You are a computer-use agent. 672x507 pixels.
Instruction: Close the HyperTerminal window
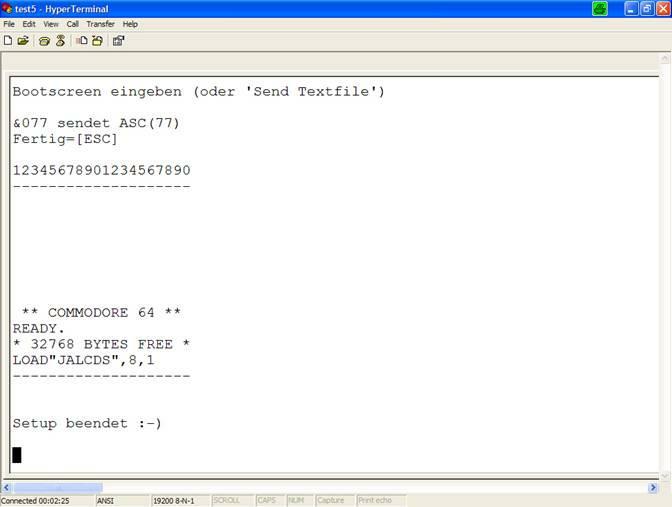[x=663, y=9]
